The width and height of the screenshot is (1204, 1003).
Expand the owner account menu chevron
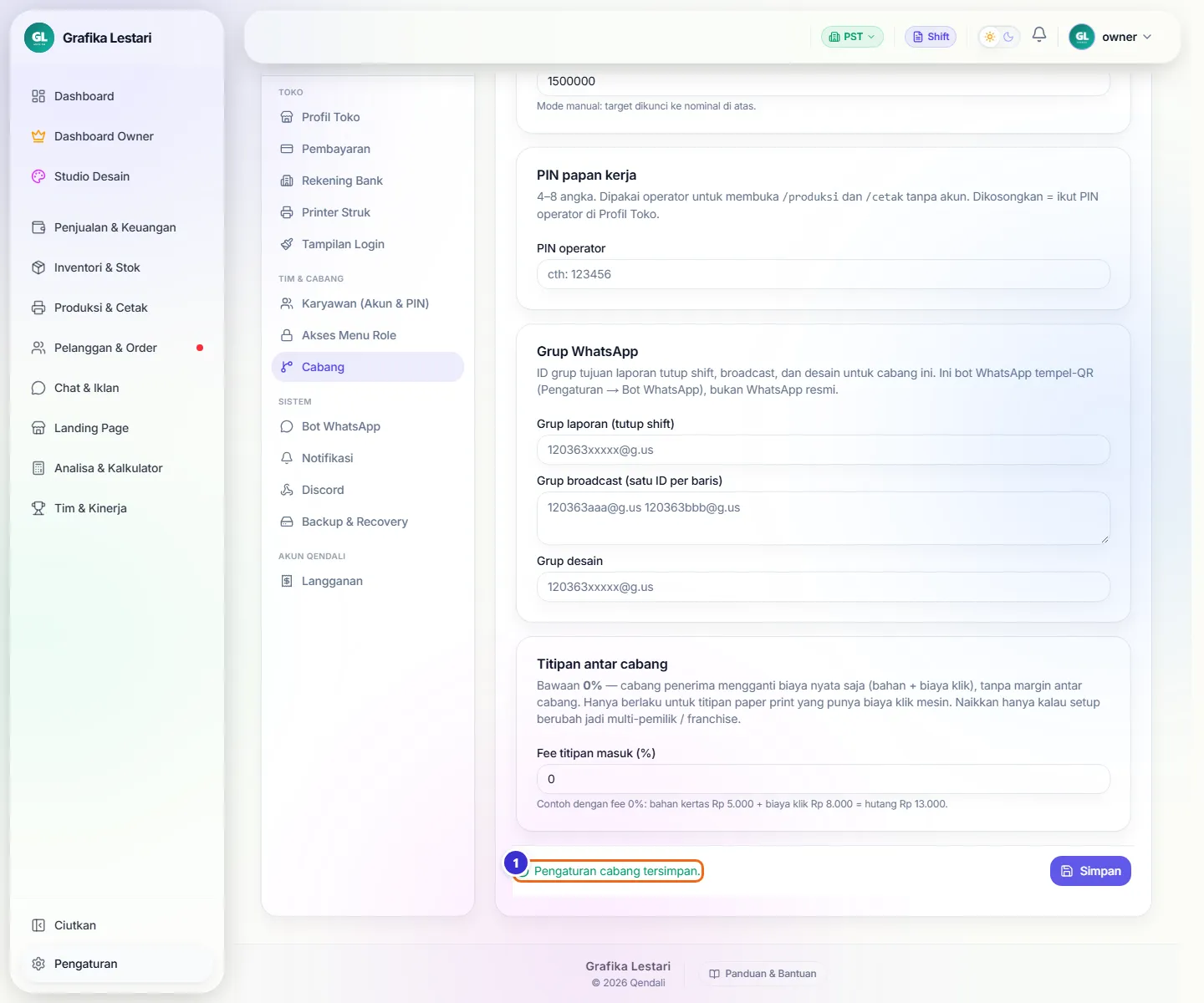point(1147,37)
